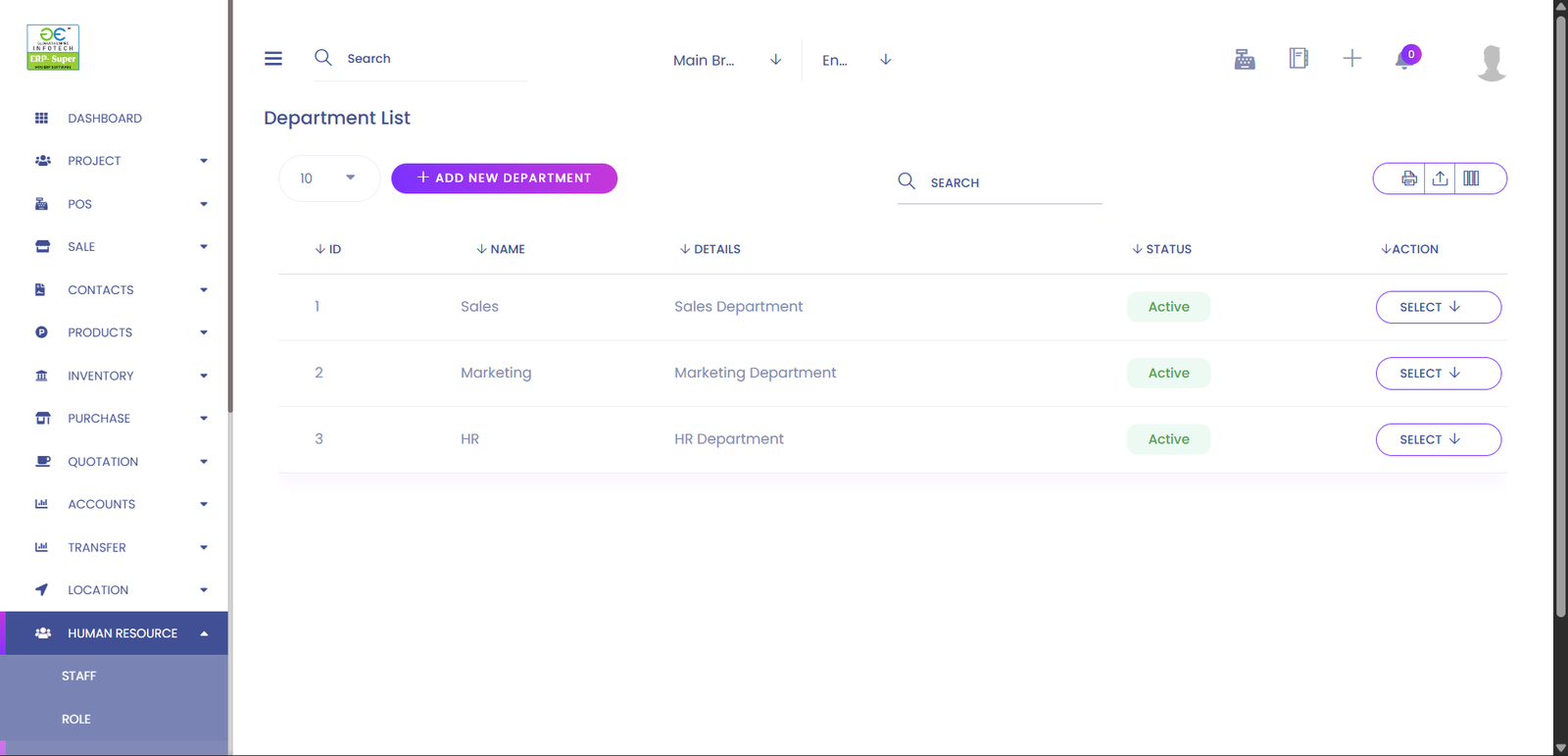Toggle column visibility icon
1568x756 pixels.
click(1471, 178)
